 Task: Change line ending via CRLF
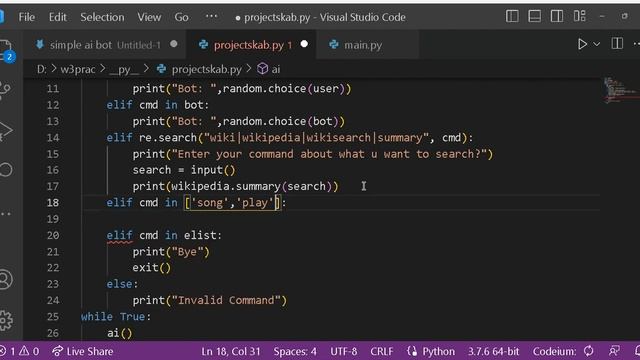tap(382, 351)
